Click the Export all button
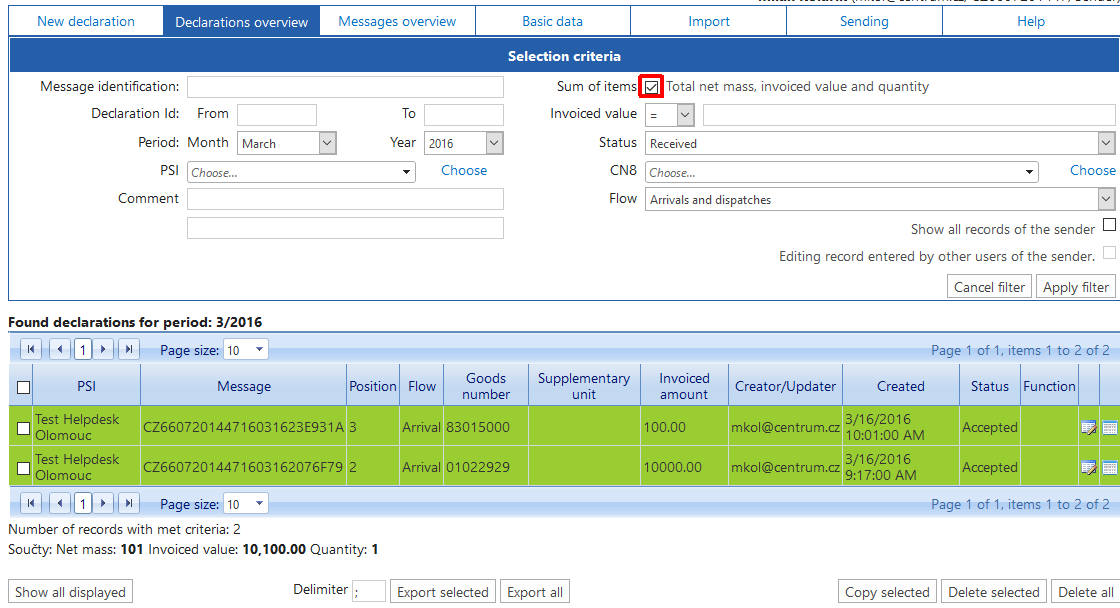Screen dimensions: 1120x608 coord(535,592)
